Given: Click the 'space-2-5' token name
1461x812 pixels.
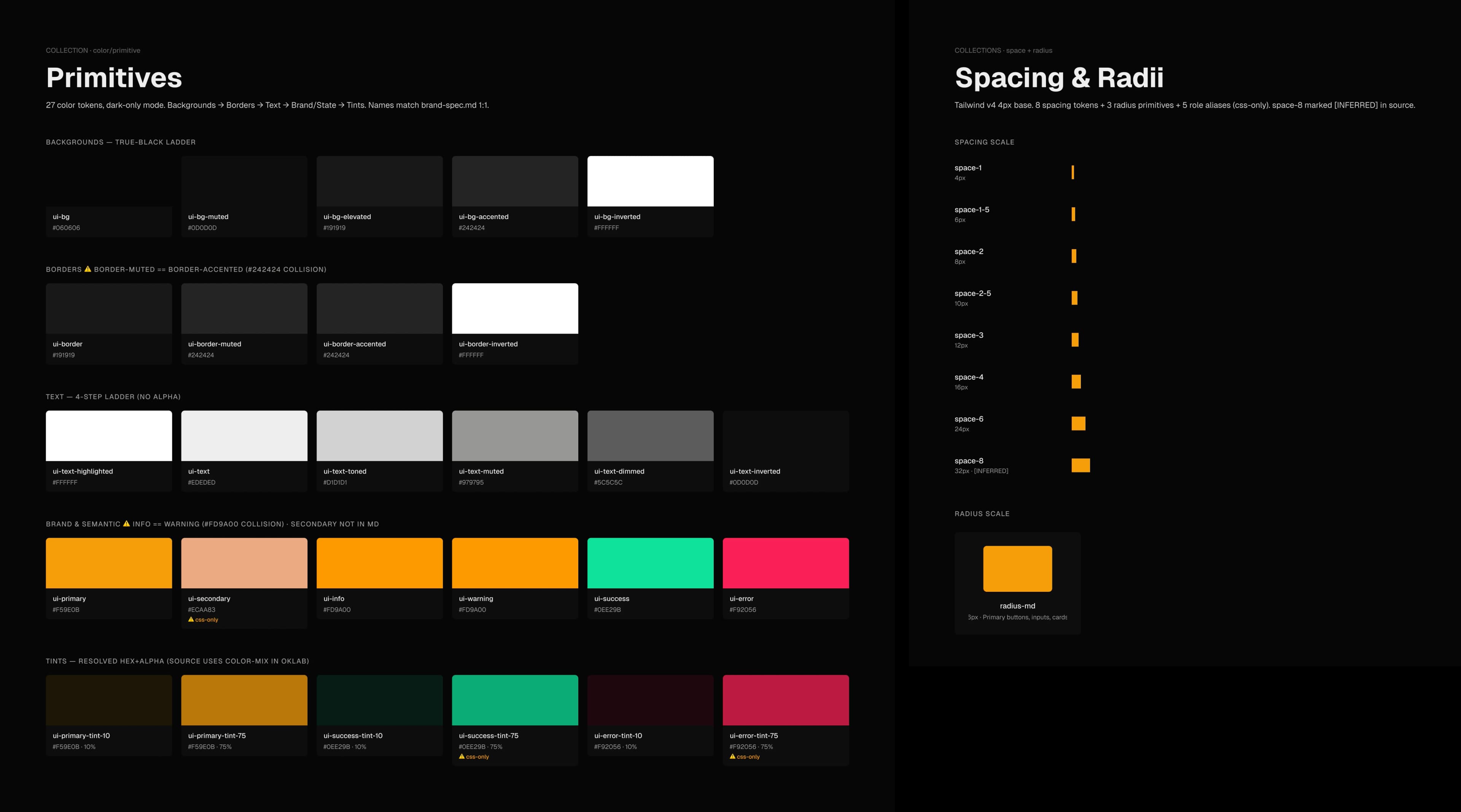Looking at the screenshot, I should point(973,293).
